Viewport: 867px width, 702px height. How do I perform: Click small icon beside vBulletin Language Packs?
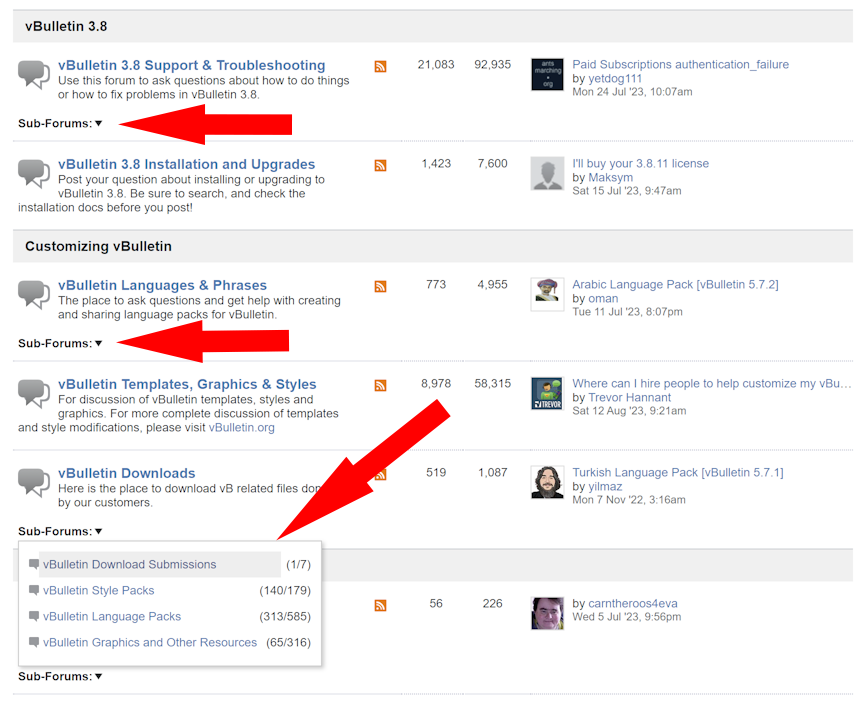(x=34, y=616)
